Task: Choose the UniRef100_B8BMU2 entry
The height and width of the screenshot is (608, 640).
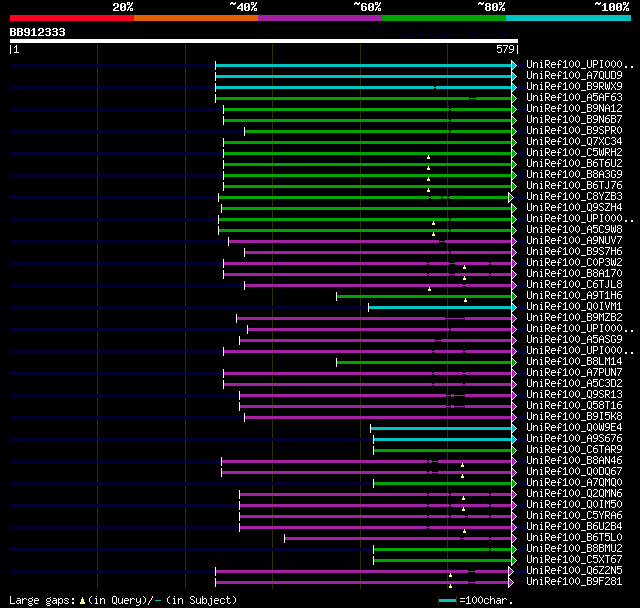Action: [574, 549]
